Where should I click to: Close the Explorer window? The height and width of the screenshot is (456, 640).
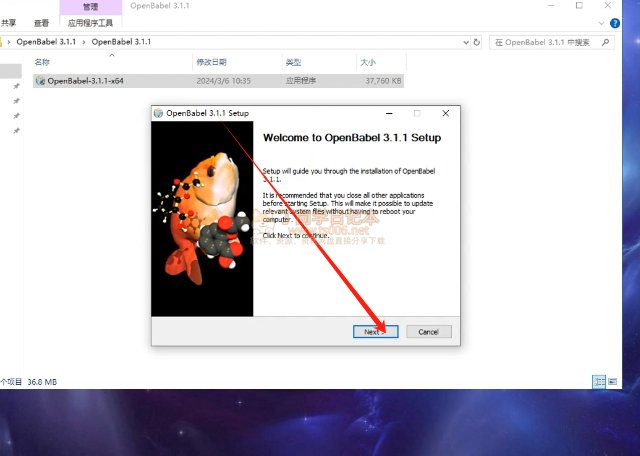coord(608,5)
